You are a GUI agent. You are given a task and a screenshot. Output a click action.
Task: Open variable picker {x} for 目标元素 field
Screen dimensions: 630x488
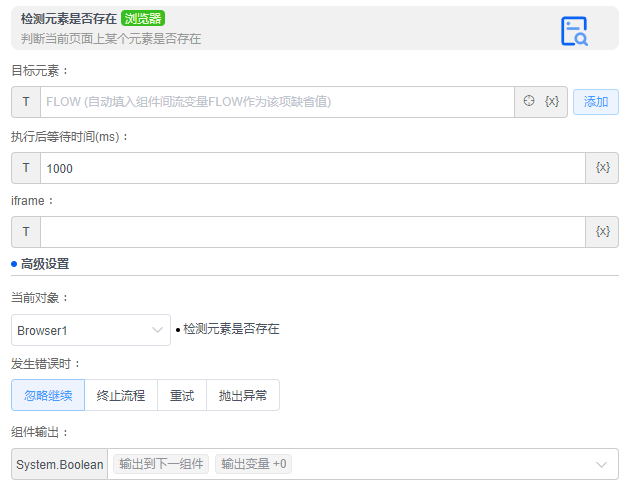[552, 102]
